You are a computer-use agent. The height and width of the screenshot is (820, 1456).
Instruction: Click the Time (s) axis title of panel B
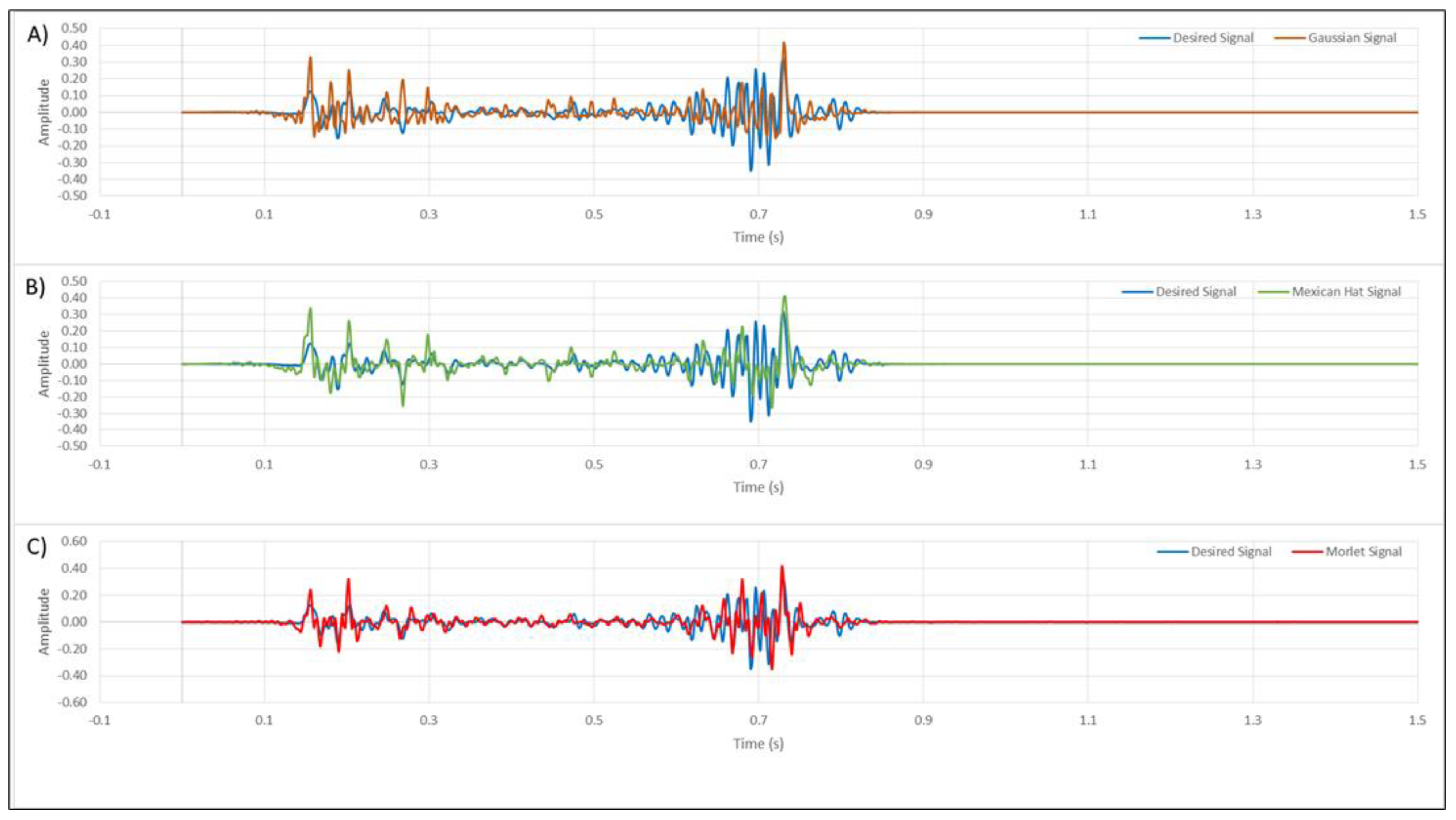click(758, 487)
